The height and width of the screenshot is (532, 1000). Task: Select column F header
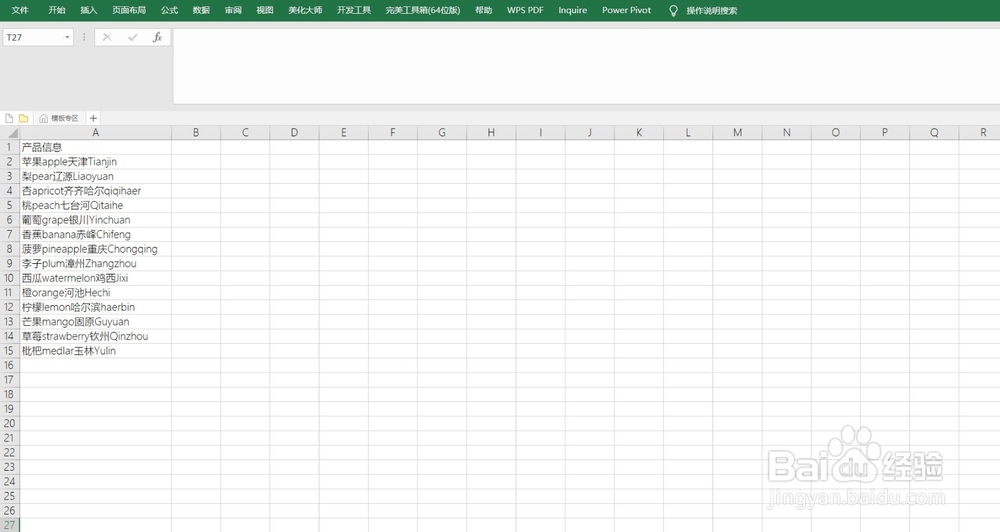(x=393, y=133)
